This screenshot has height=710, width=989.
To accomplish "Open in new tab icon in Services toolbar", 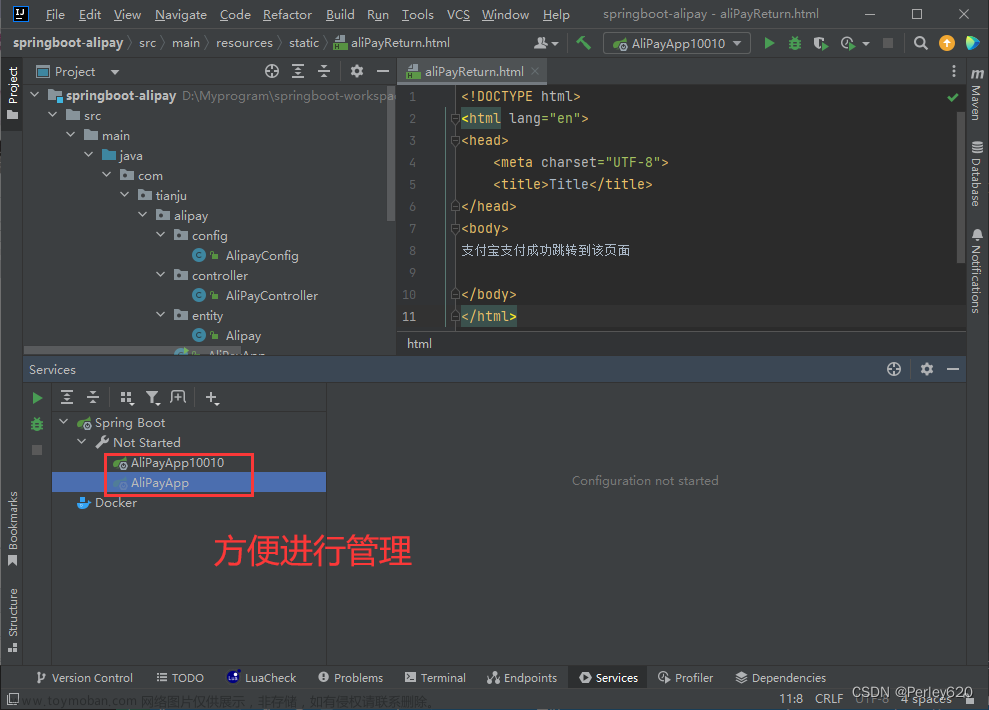I will [x=178, y=397].
